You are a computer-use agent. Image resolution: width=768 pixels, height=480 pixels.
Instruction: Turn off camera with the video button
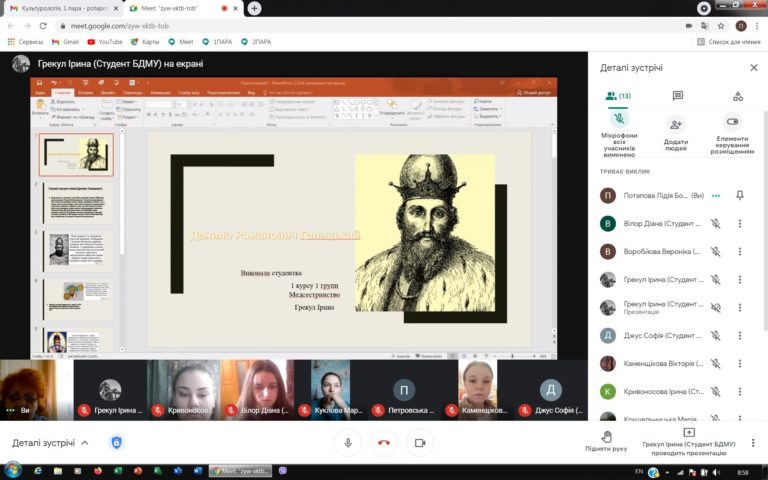click(x=420, y=442)
